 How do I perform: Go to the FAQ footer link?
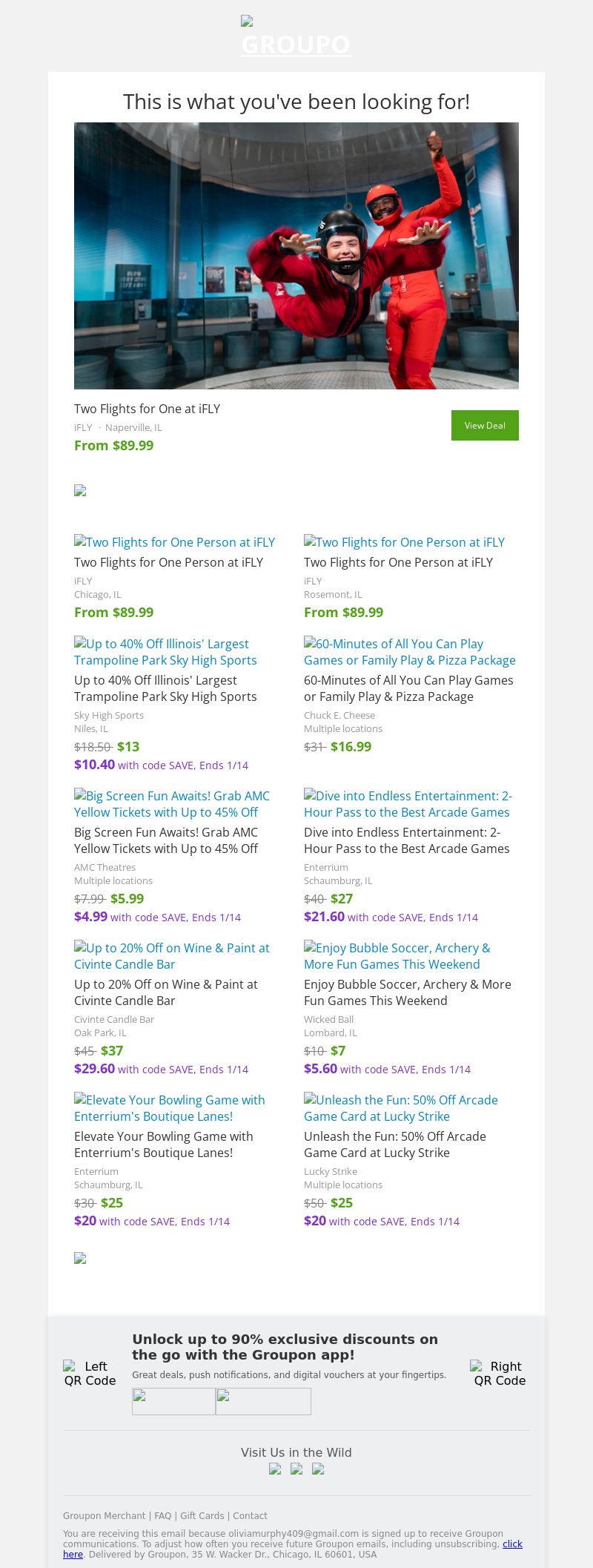(x=162, y=1516)
